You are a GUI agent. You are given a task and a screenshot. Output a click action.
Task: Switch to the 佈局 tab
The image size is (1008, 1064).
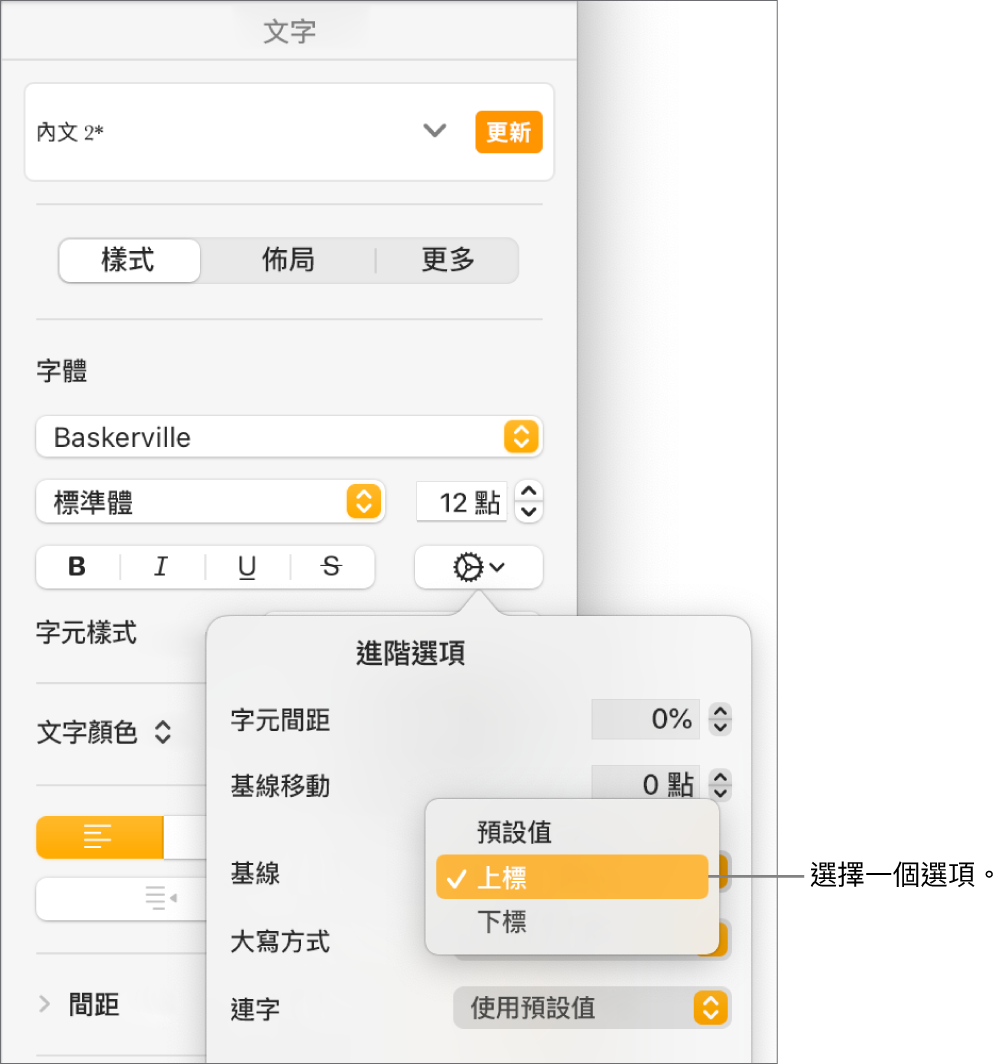click(x=288, y=260)
